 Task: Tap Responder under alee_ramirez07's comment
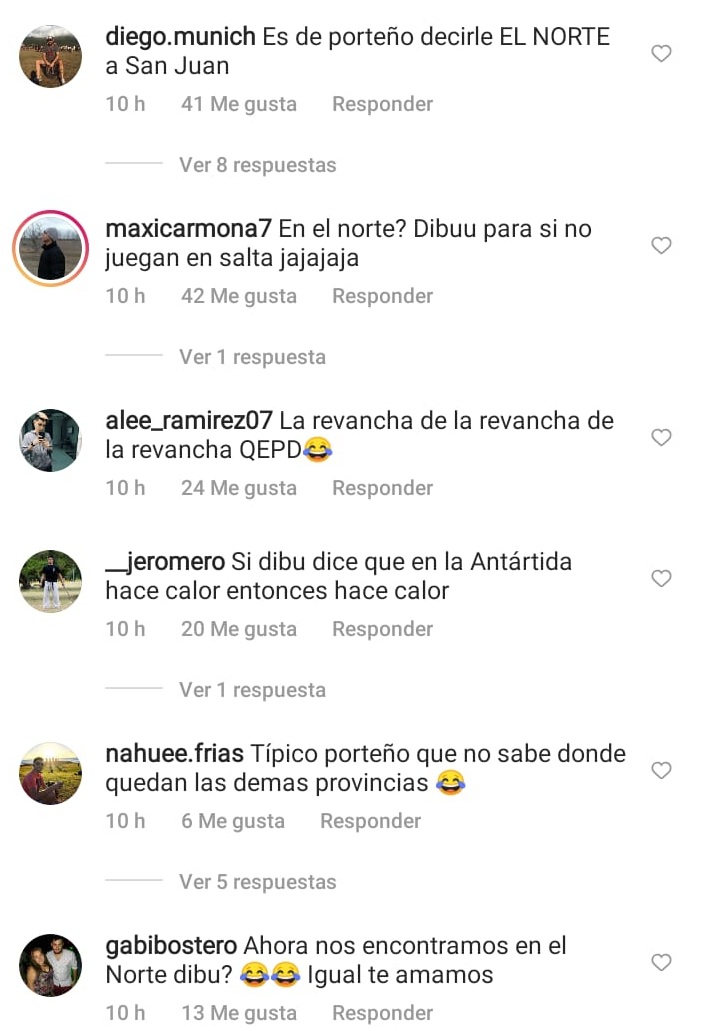(382, 488)
